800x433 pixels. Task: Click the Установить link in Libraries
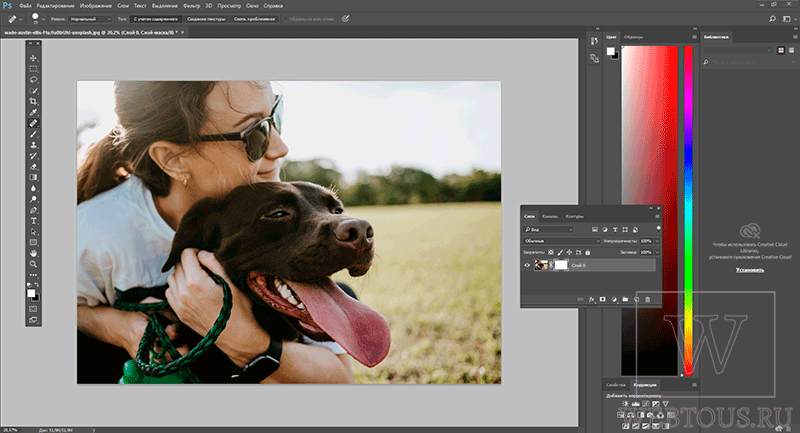(x=749, y=270)
